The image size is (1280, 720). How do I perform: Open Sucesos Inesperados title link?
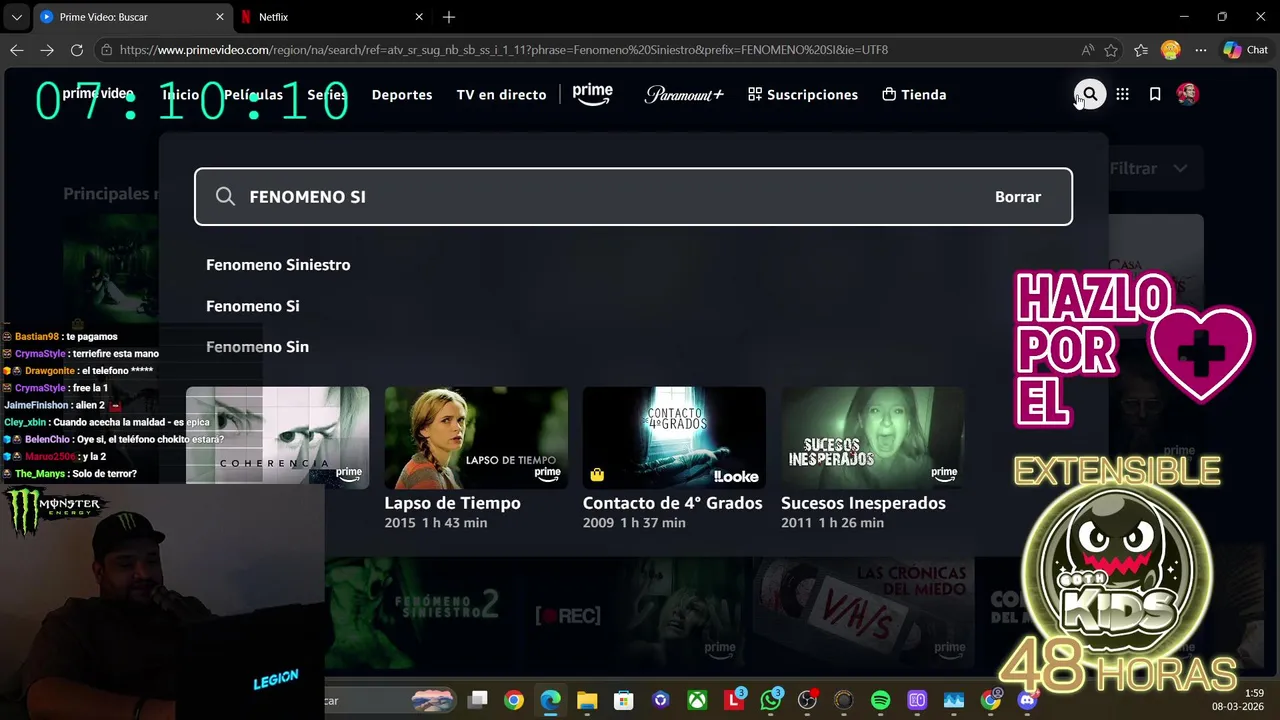862,503
